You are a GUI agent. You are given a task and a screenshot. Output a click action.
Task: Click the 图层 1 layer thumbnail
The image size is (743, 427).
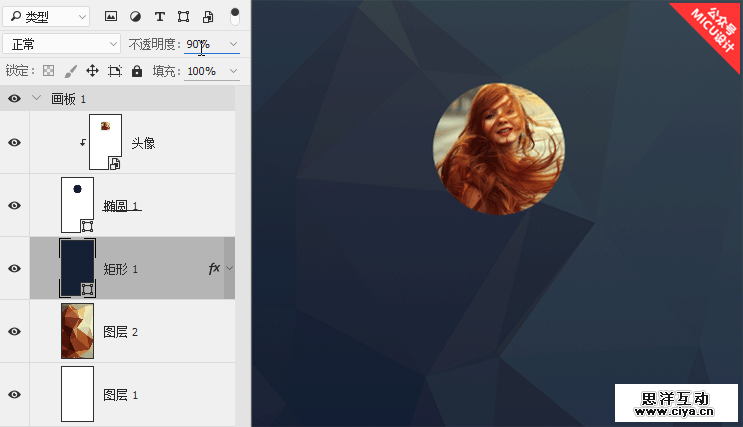pos(77,394)
